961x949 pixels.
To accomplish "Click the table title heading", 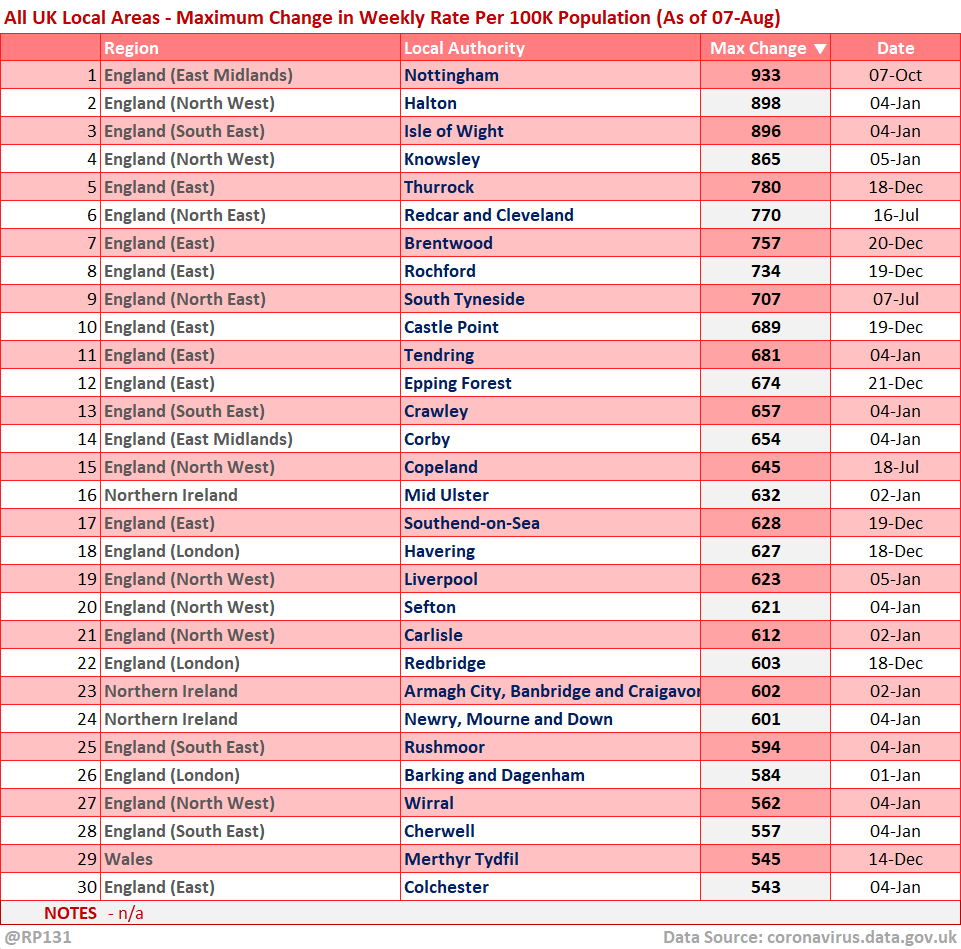I will 392,17.
